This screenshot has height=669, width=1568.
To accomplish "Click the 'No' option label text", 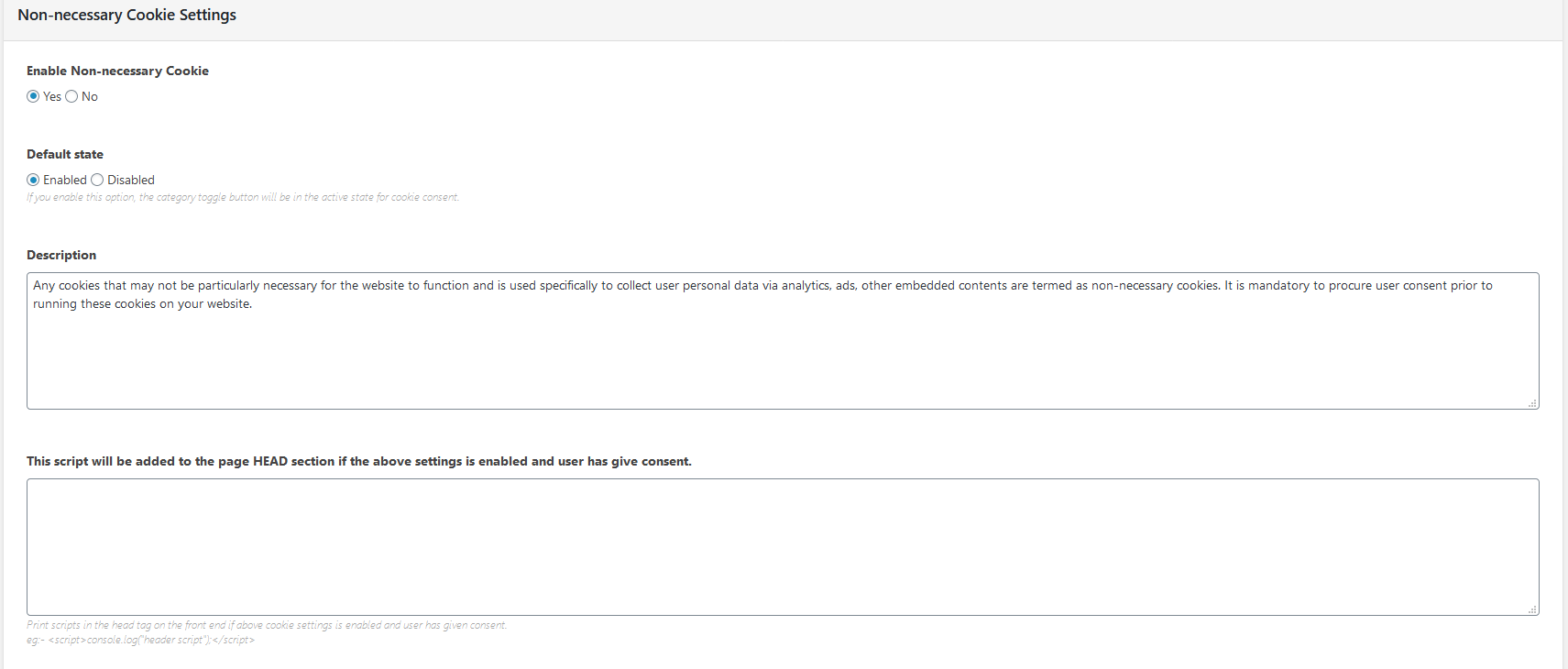I will tap(90, 96).
